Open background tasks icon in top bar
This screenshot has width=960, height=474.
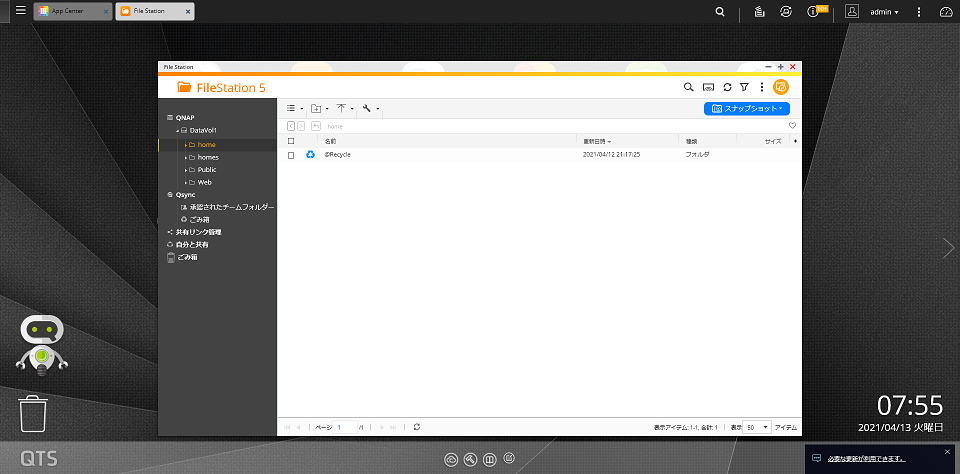759,12
